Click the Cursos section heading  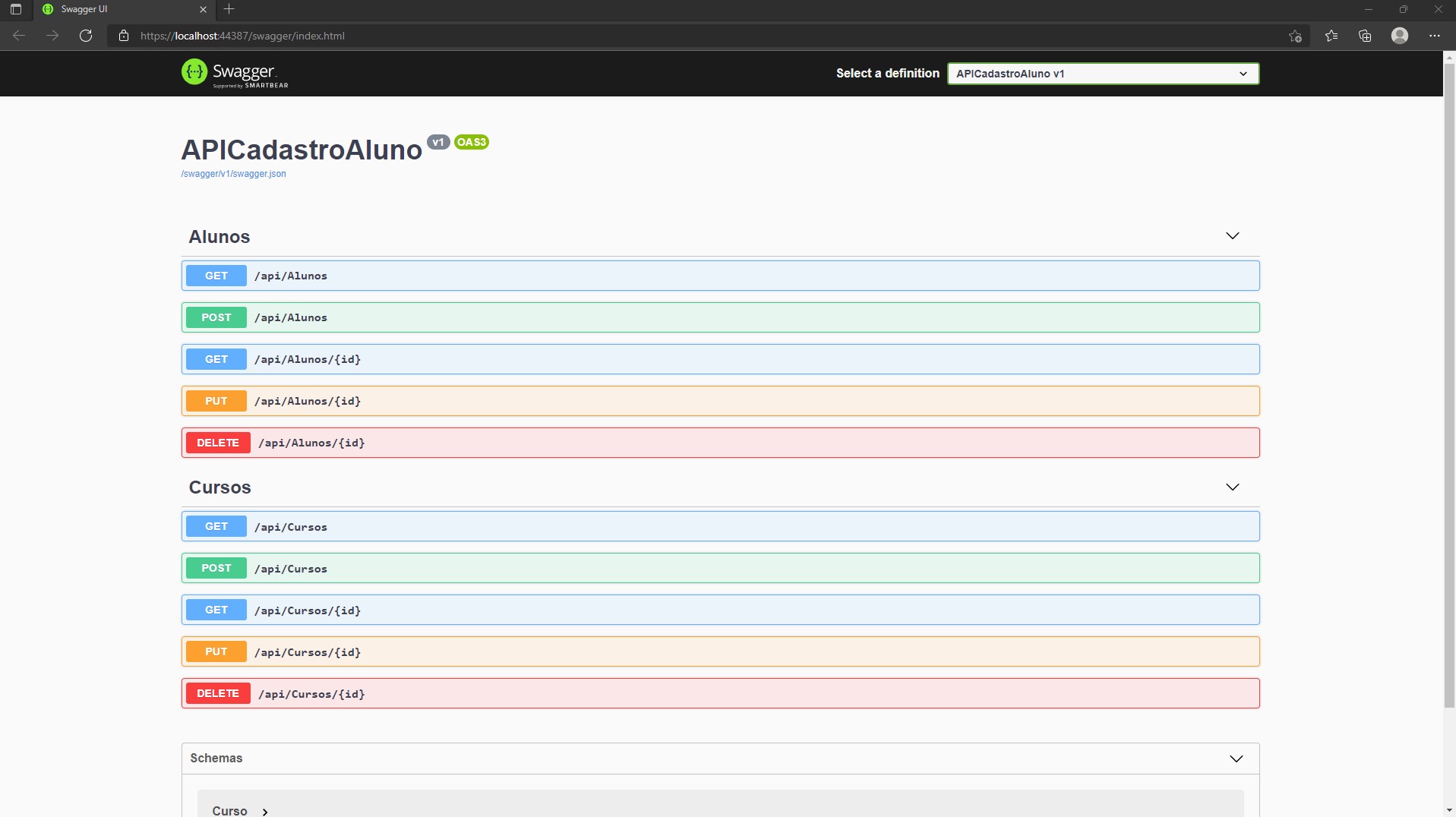point(220,487)
